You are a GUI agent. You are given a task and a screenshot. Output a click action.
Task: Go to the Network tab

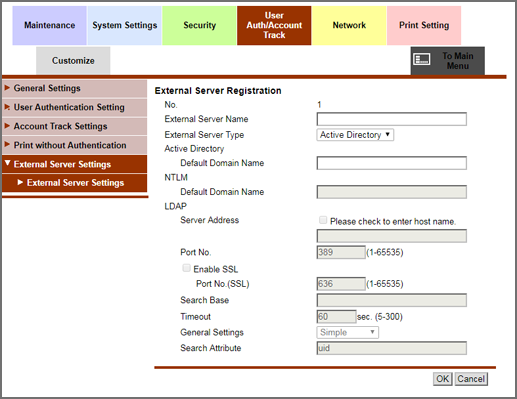[x=349, y=25]
